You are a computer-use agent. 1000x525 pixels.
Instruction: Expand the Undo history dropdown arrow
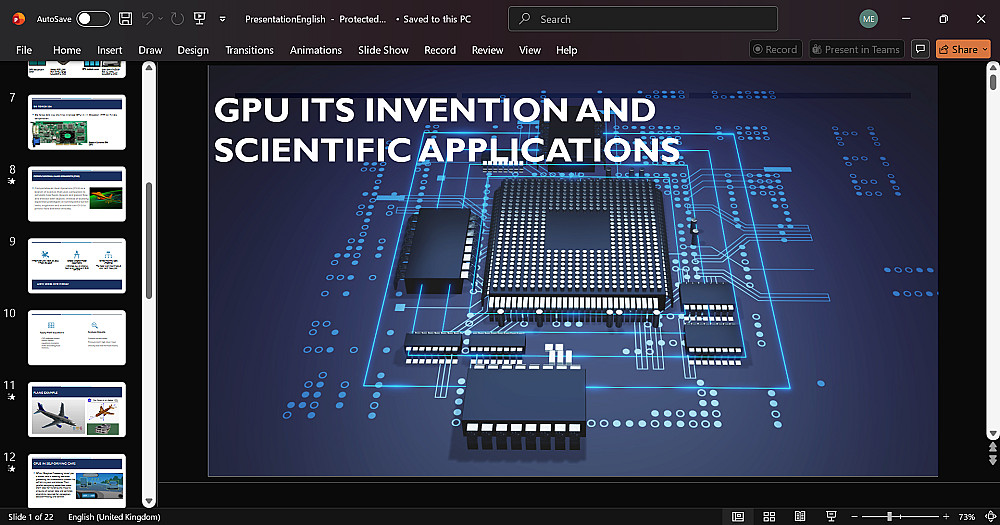coord(160,19)
